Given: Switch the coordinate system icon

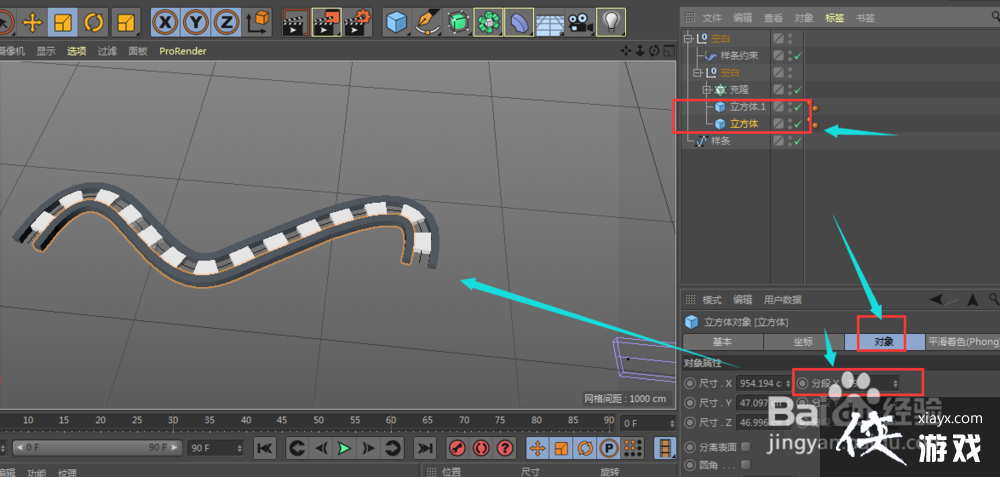Looking at the screenshot, I should (257, 23).
